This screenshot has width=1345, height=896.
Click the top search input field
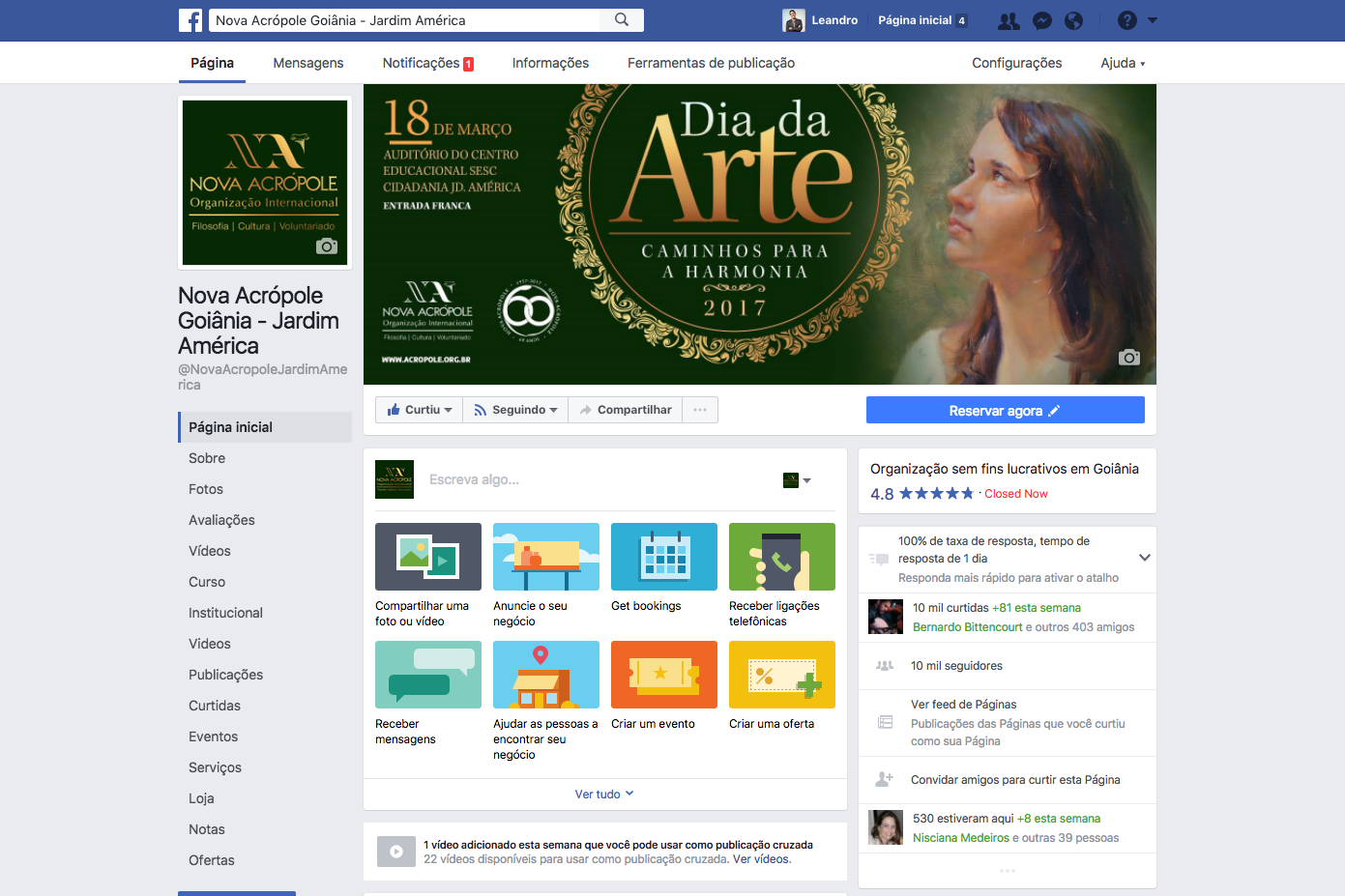(x=404, y=20)
